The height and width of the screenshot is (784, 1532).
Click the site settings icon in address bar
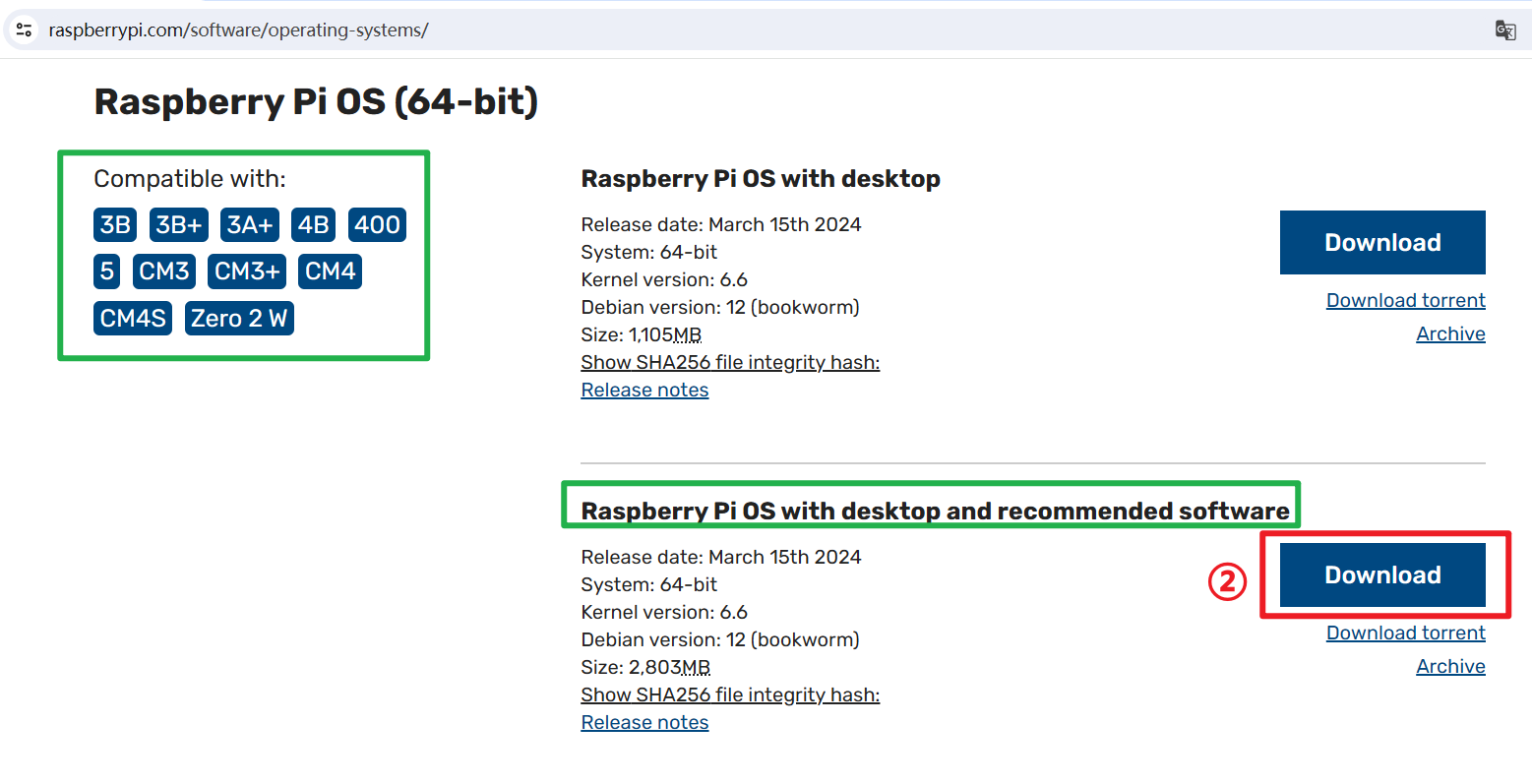25,30
